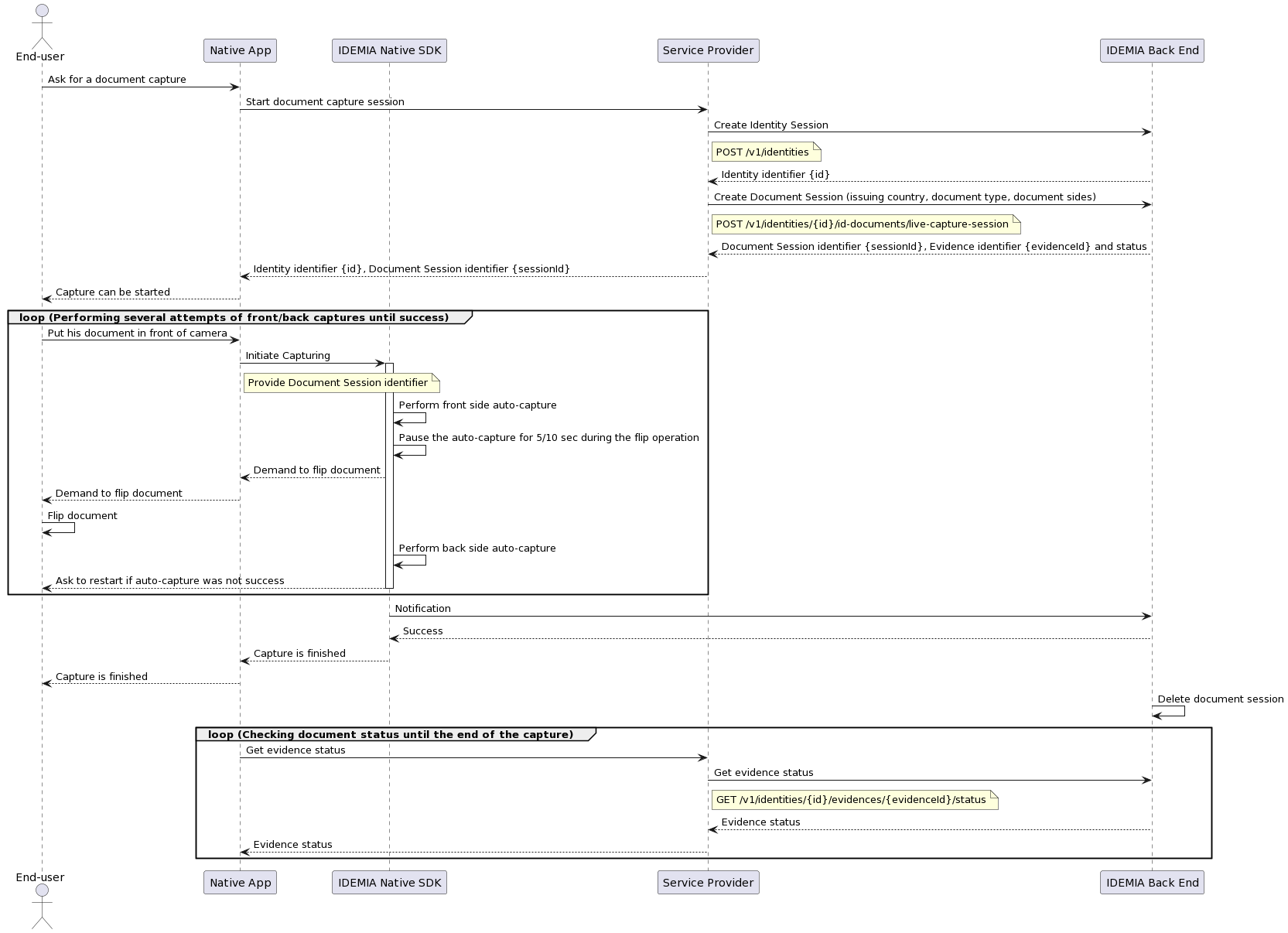Click 'Demand to flip document' to Native App
The width and height of the screenshot is (1288, 933).
click(x=316, y=470)
